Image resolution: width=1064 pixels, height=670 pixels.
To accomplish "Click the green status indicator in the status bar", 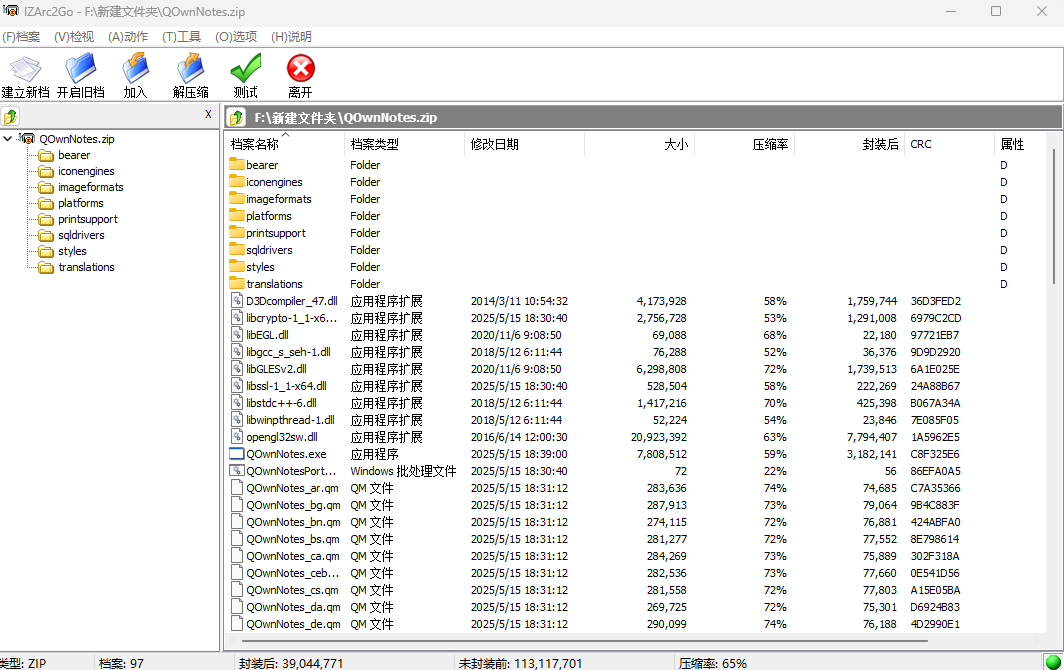I will tap(1053, 661).
